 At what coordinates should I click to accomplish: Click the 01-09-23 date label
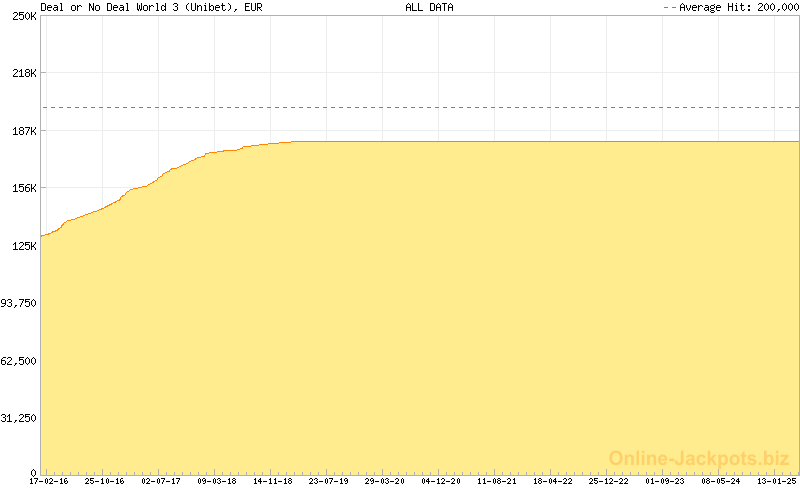(x=665, y=481)
